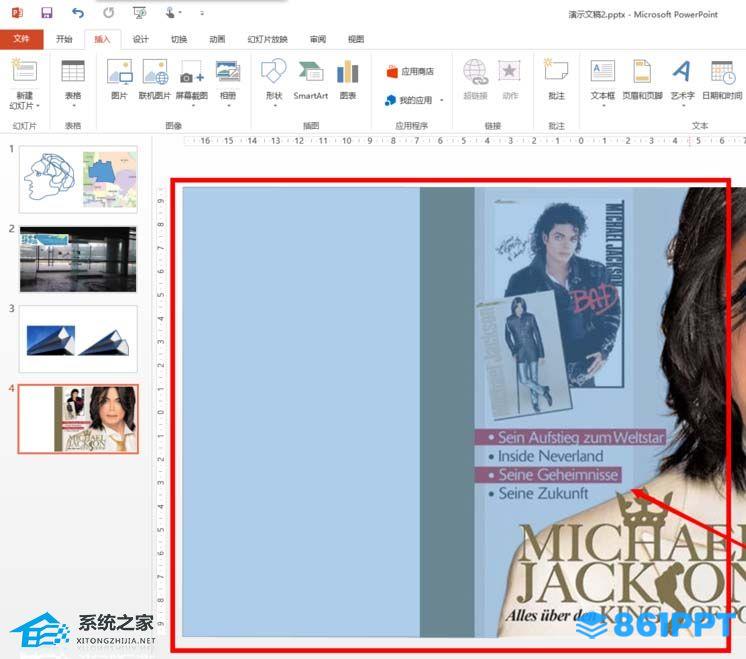Click the "Seine Geheimnisse" highlighted text
The height and width of the screenshot is (659, 746).
pyautogui.click(x=558, y=475)
